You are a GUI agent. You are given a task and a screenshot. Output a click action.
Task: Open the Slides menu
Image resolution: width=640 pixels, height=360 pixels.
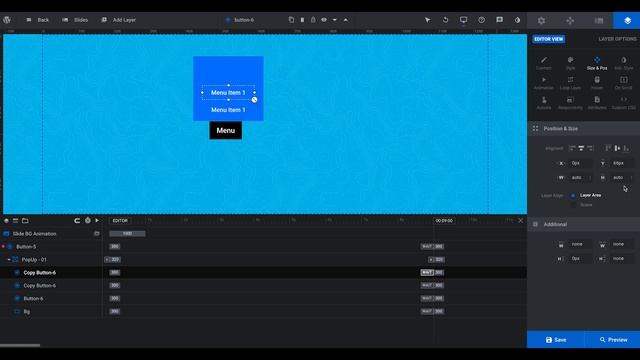pos(75,20)
